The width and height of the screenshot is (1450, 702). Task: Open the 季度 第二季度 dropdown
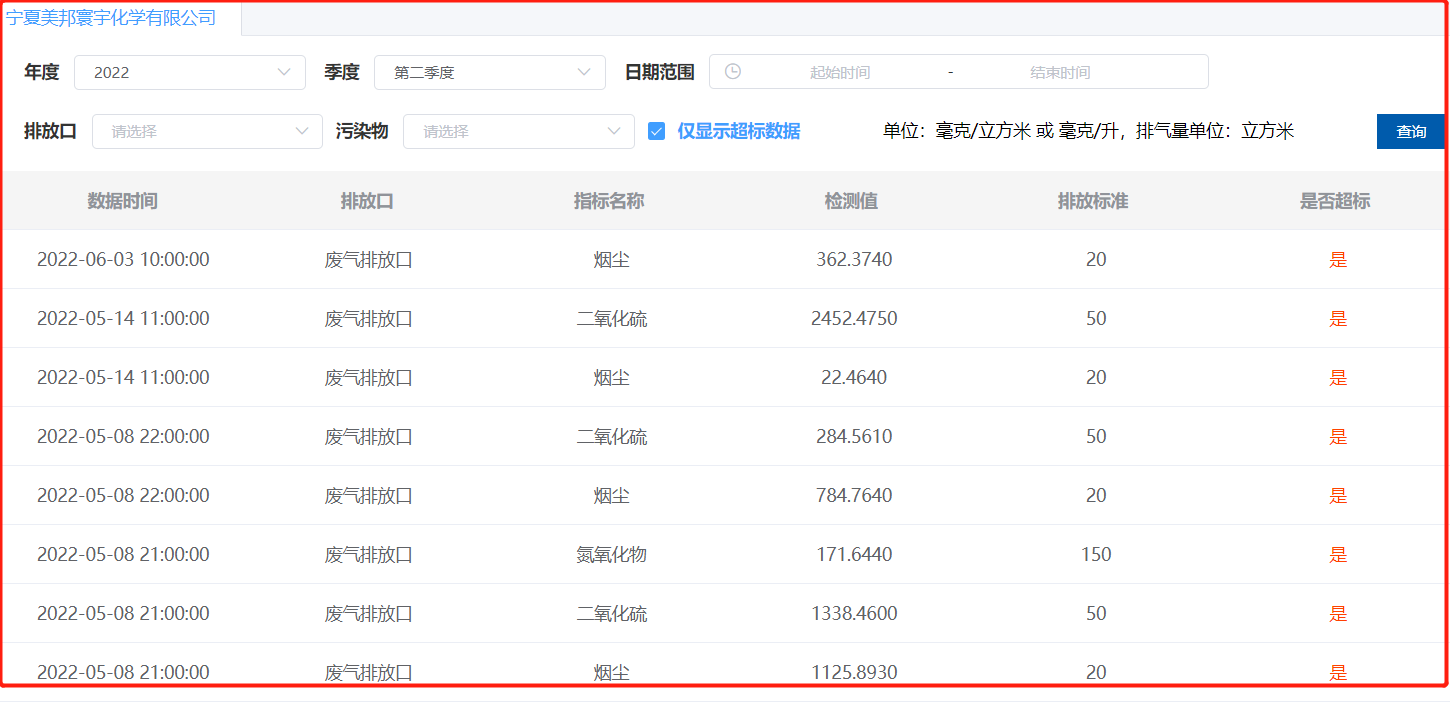point(490,72)
